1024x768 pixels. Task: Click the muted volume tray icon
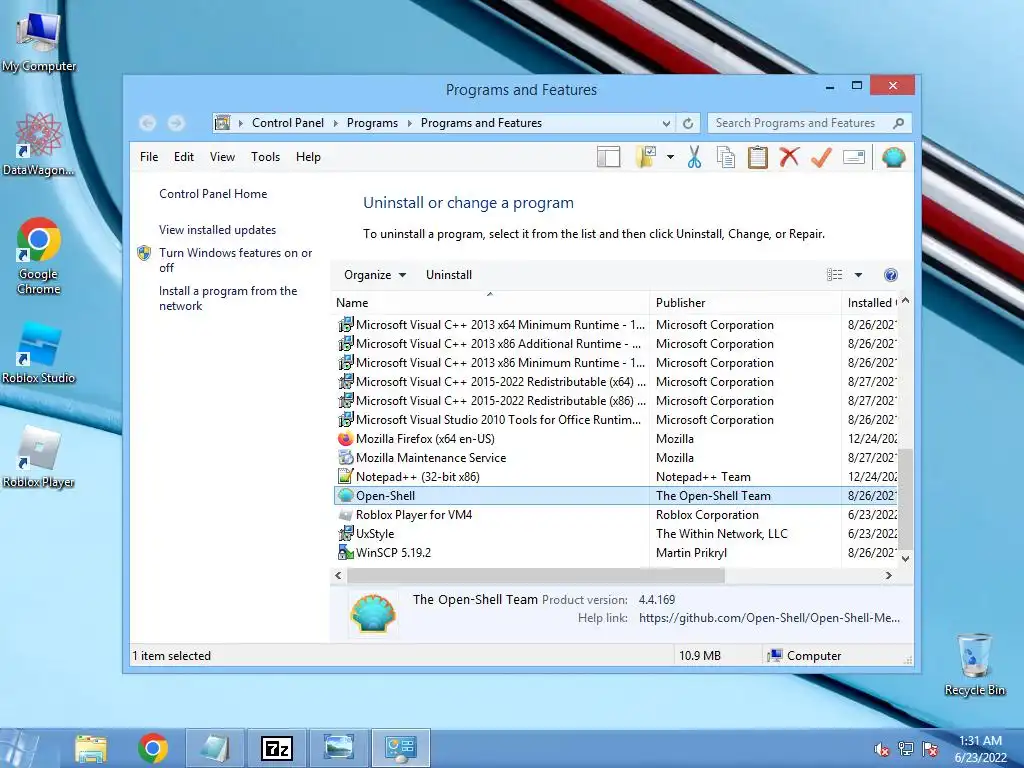click(x=882, y=750)
